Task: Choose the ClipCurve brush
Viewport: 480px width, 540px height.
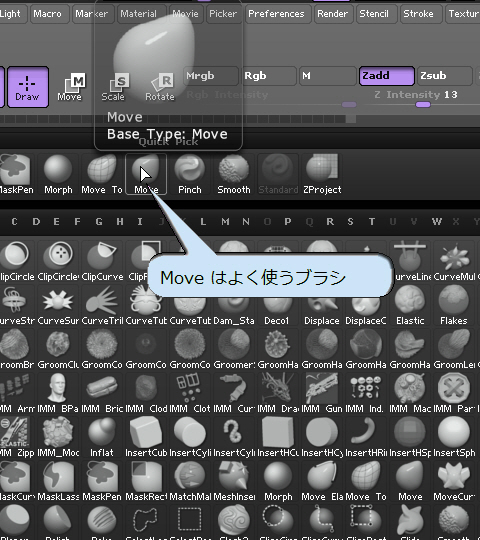Action: pyautogui.click(x=102, y=262)
